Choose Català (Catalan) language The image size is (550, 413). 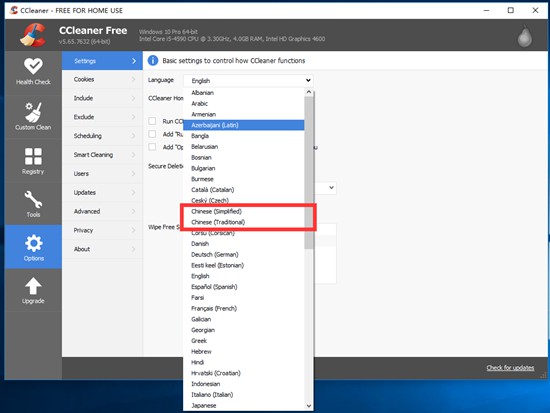243,190
